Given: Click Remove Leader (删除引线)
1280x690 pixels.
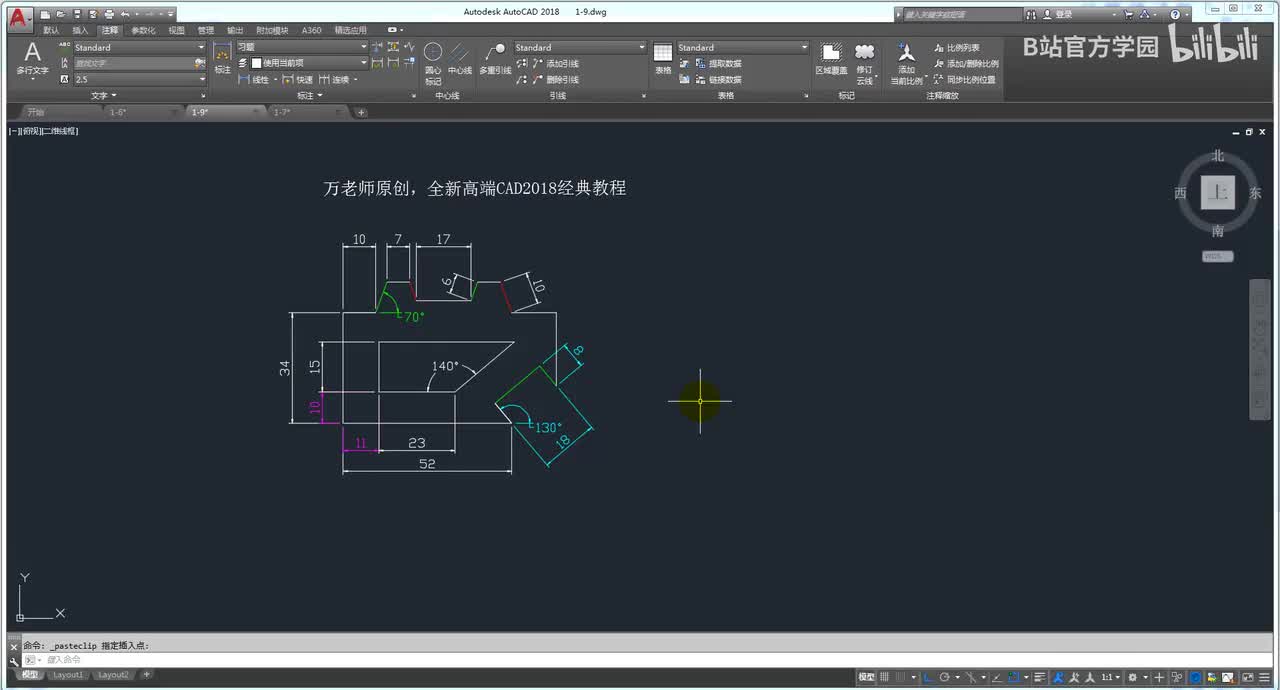Looking at the screenshot, I should [555, 80].
